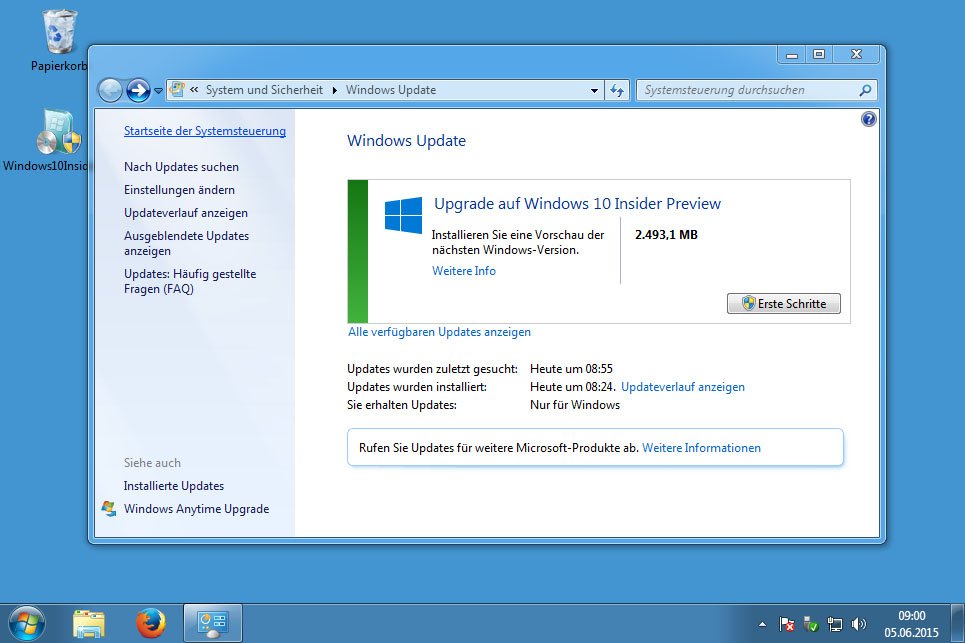Select the Windows10Insider desktop shortcut icon
Viewport: 965px width, 643px height.
pyautogui.click(x=58, y=132)
